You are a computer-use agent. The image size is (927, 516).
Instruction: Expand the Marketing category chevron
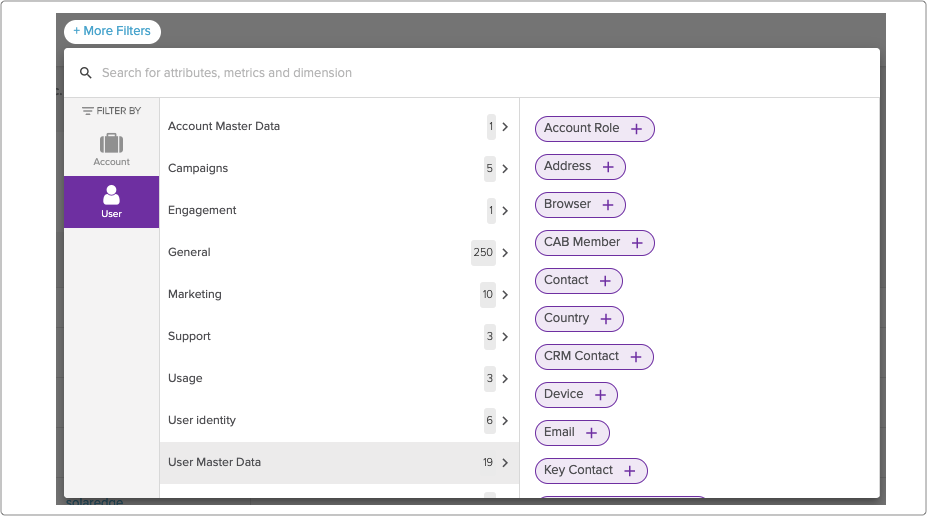505,294
